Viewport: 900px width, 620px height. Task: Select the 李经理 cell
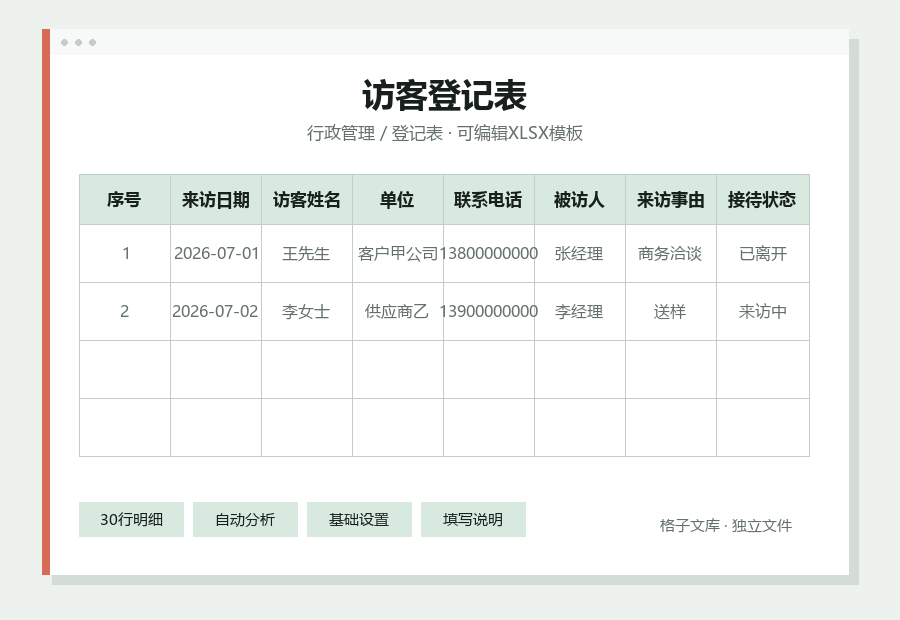(x=580, y=312)
